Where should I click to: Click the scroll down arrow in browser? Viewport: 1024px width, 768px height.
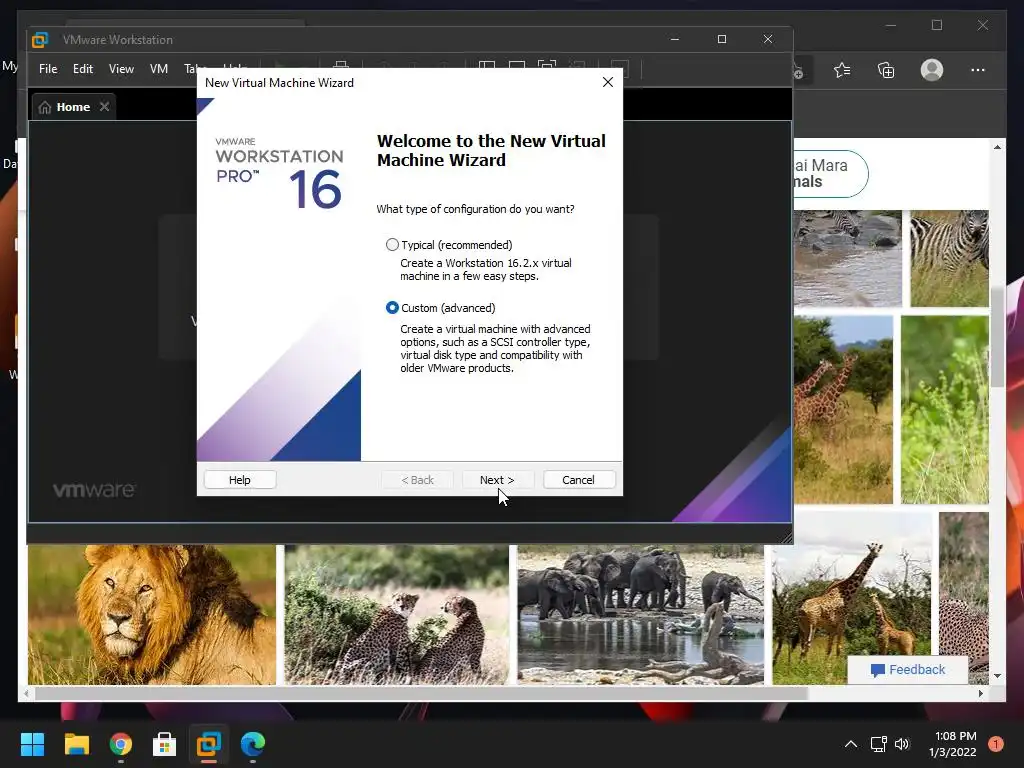(x=997, y=676)
